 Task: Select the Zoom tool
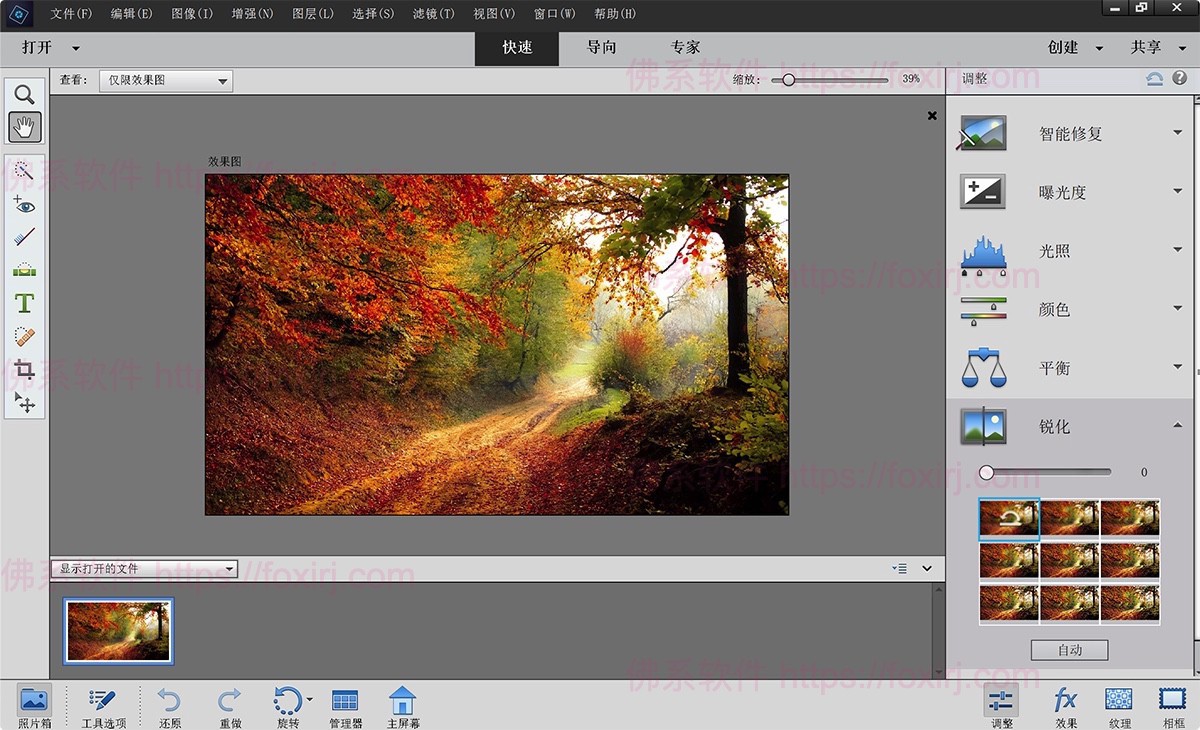pyautogui.click(x=24, y=94)
